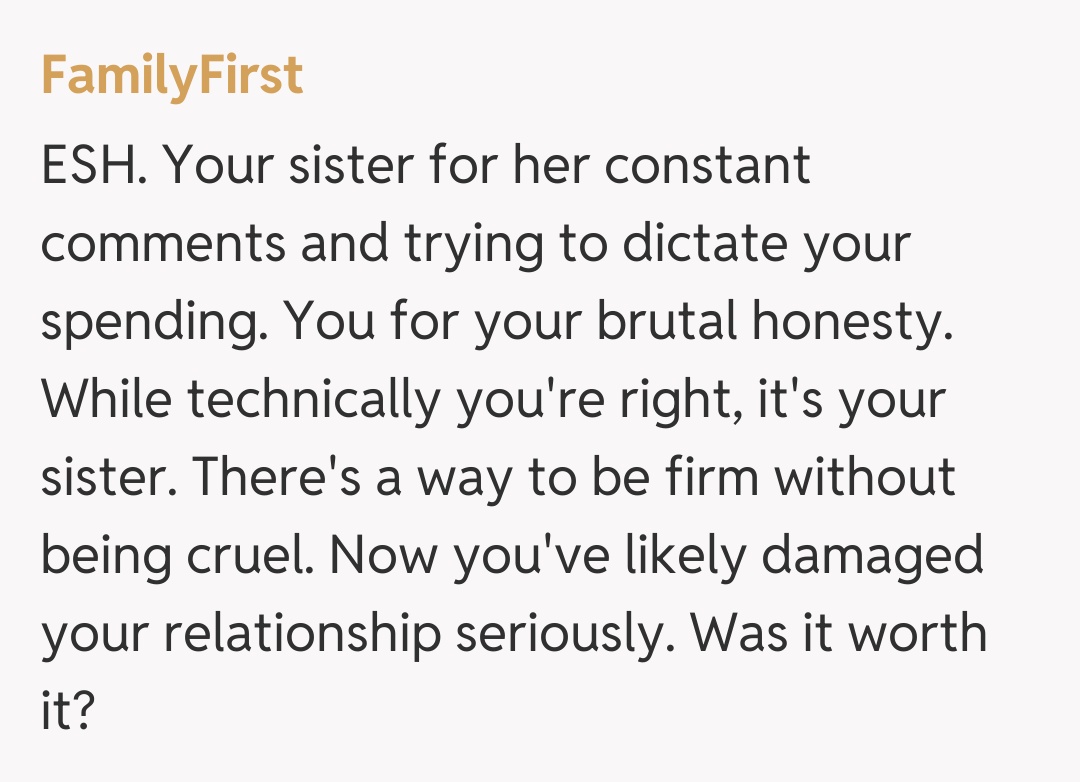The height and width of the screenshot is (782, 1080).
Task: Open the FamilyFirst user profile
Action: 171,75
